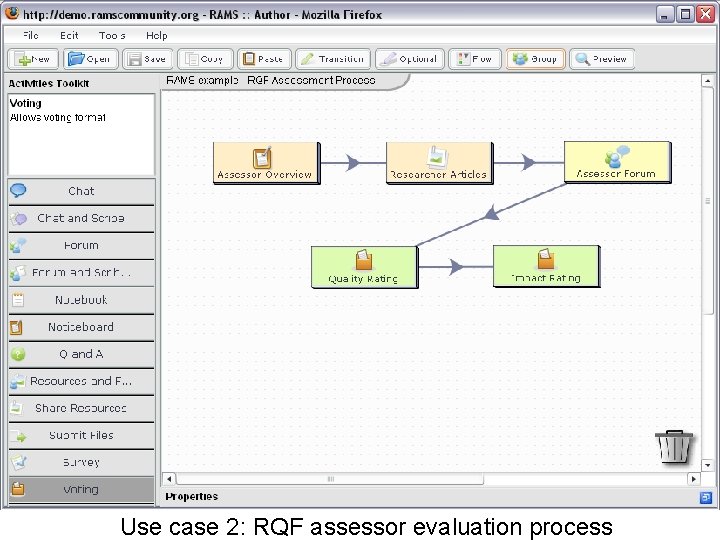This screenshot has width=720, height=540.
Task: Select the Forum and Scribe activity
Action: (81, 272)
